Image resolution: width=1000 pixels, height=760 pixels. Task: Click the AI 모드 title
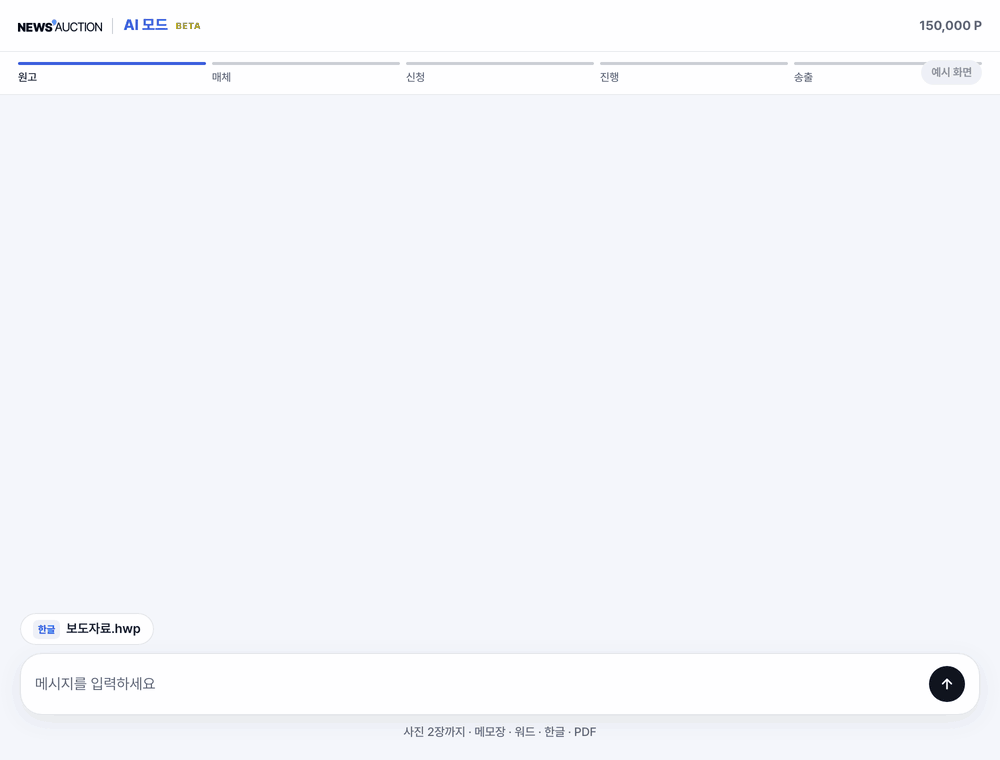145,25
